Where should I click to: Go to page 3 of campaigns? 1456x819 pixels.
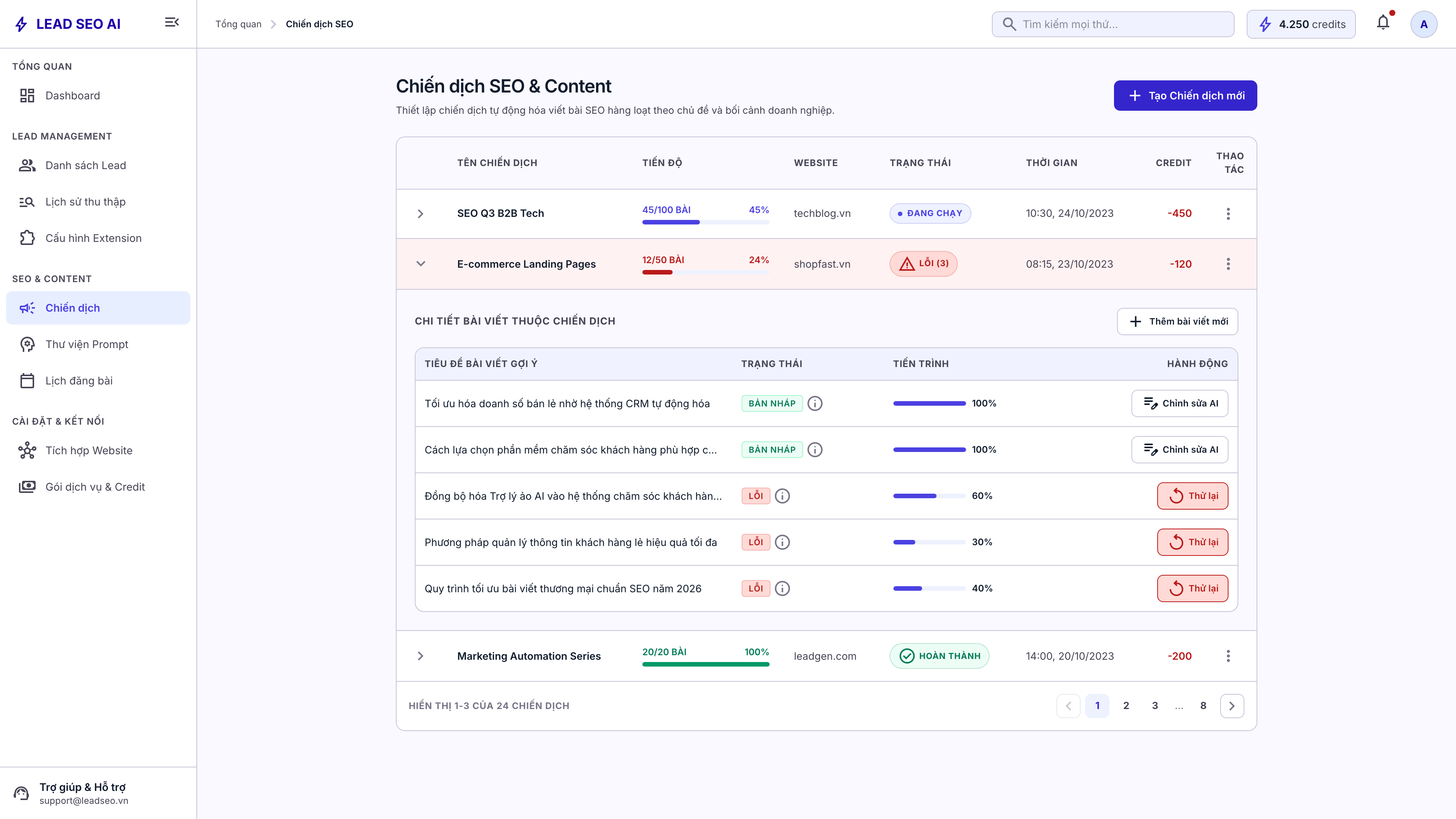tap(1155, 706)
